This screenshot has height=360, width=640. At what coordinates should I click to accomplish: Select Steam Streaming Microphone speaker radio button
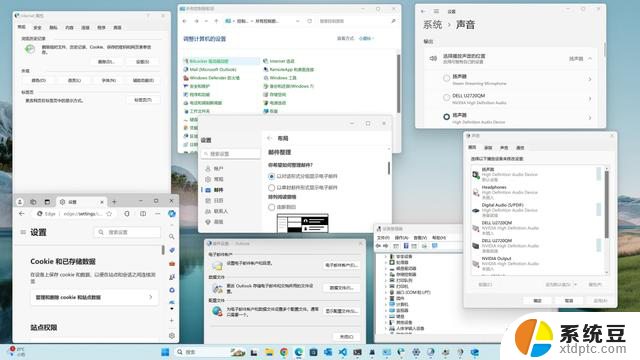tap(447, 78)
